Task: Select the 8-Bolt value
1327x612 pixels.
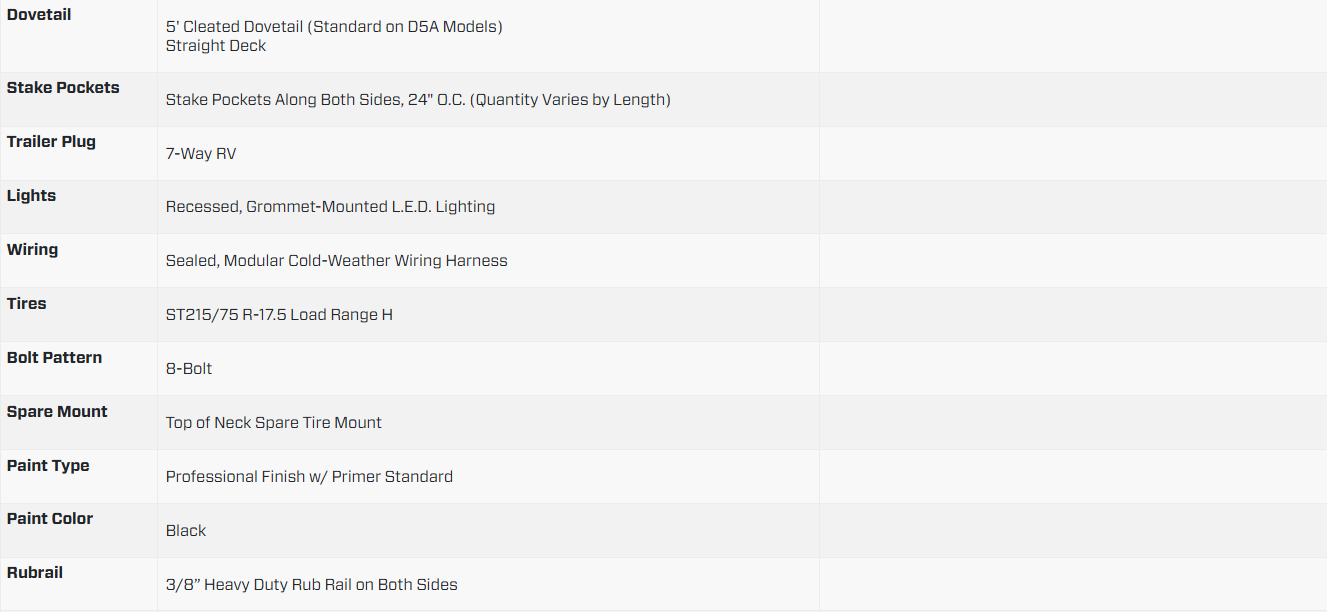Action: click(189, 369)
